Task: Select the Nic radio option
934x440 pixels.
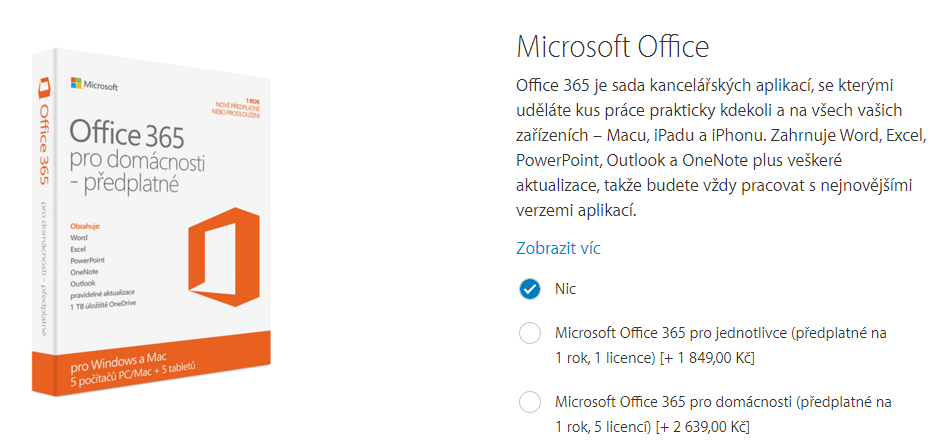Action: coord(529,289)
